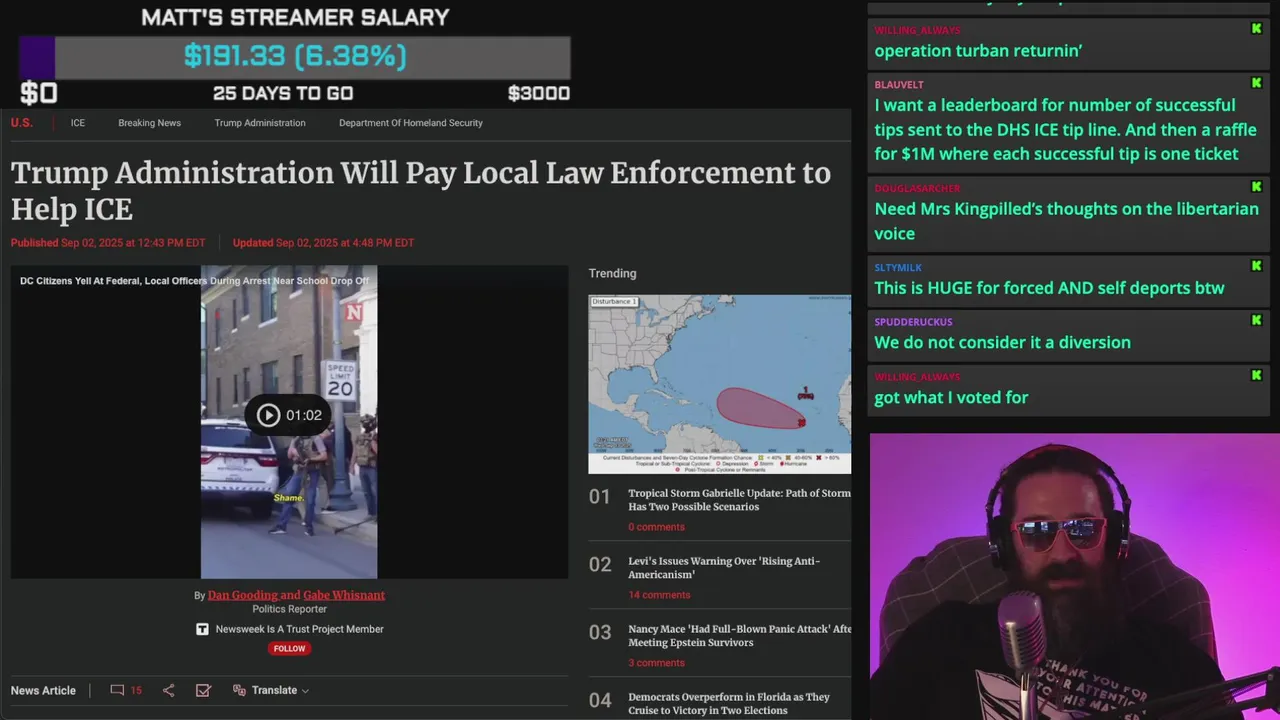Click the K badge beside 'got what I voted for'
This screenshot has width=1280, height=720.
[x=1256, y=375]
